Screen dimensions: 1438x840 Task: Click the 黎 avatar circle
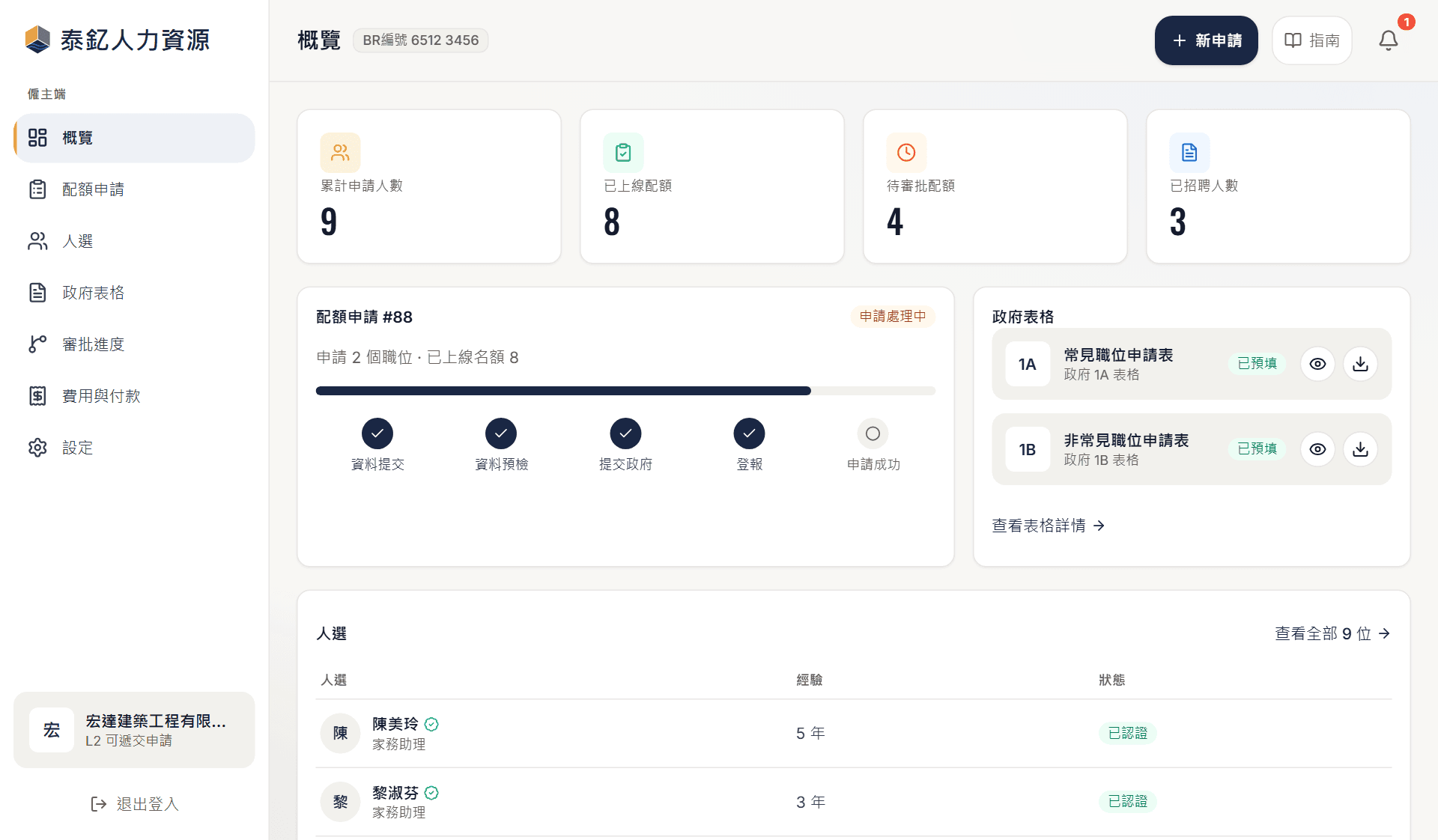click(x=340, y=802)
